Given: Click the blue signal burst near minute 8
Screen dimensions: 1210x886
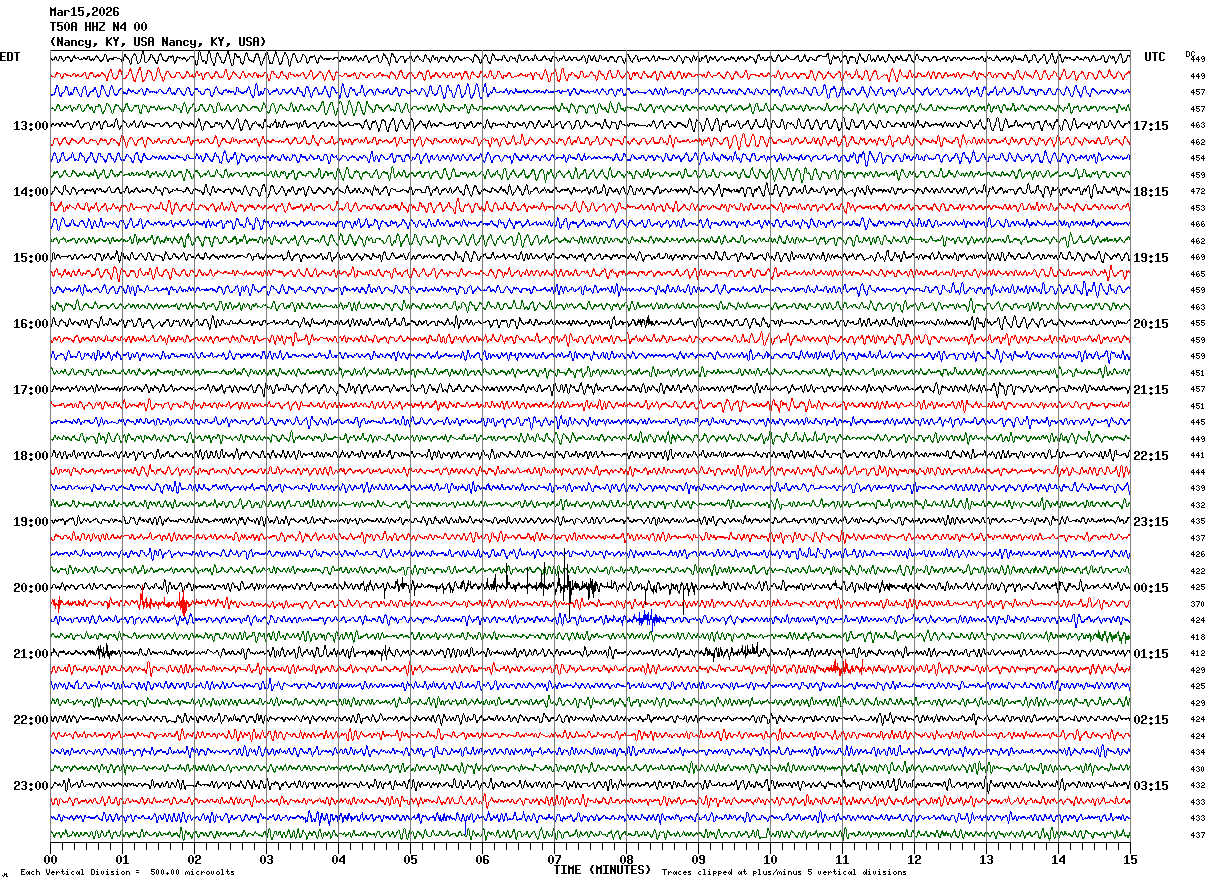Looking at the screenshot, I should tap(647, 619).
